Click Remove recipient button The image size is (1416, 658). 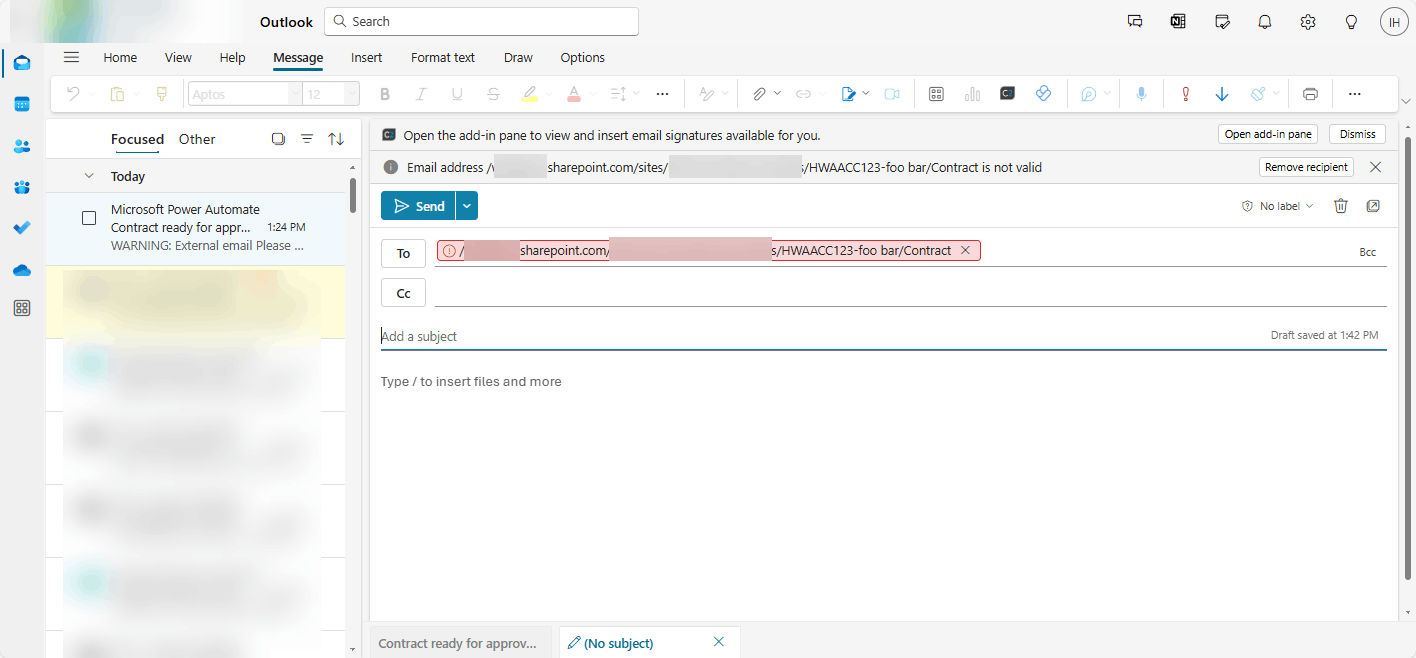1306,167
